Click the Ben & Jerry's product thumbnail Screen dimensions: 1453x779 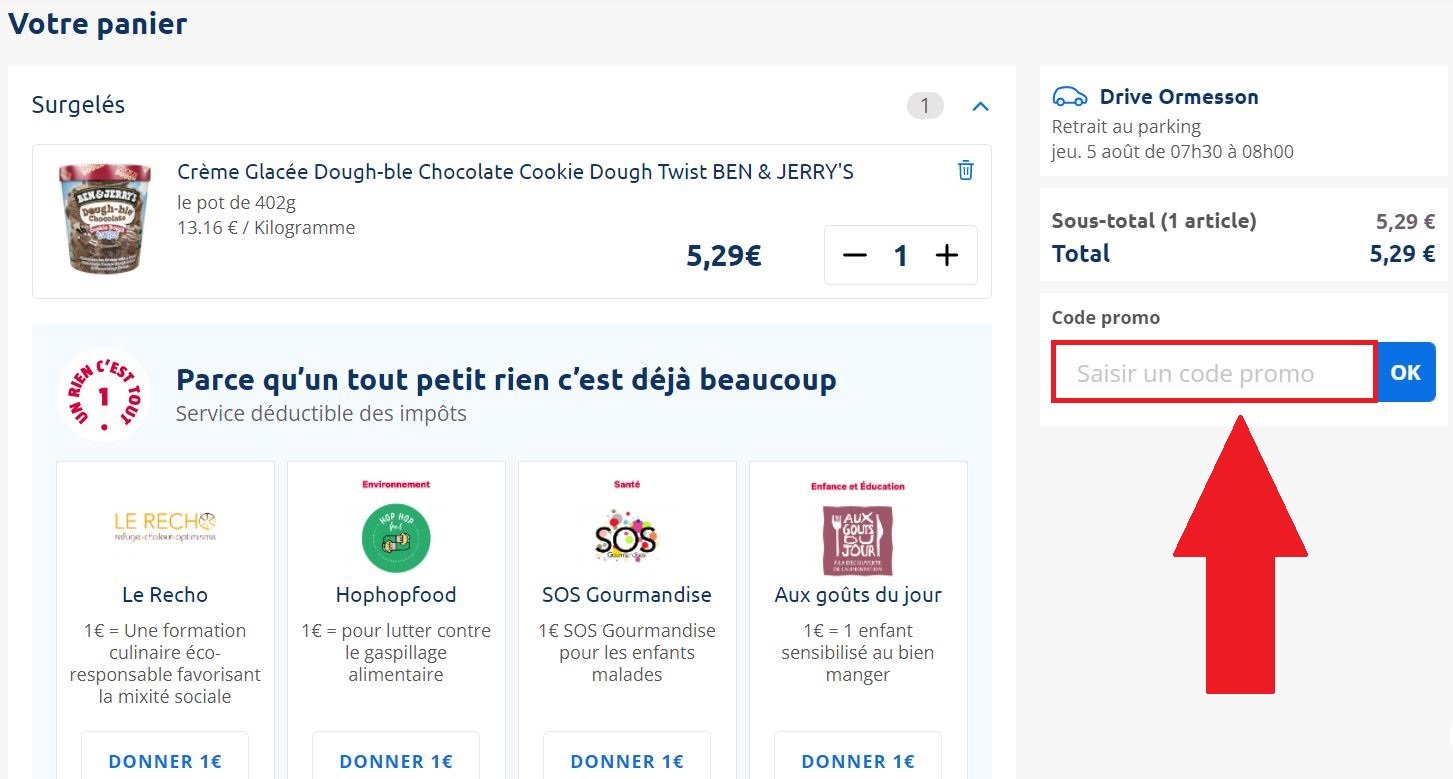(x=105, y=219)
